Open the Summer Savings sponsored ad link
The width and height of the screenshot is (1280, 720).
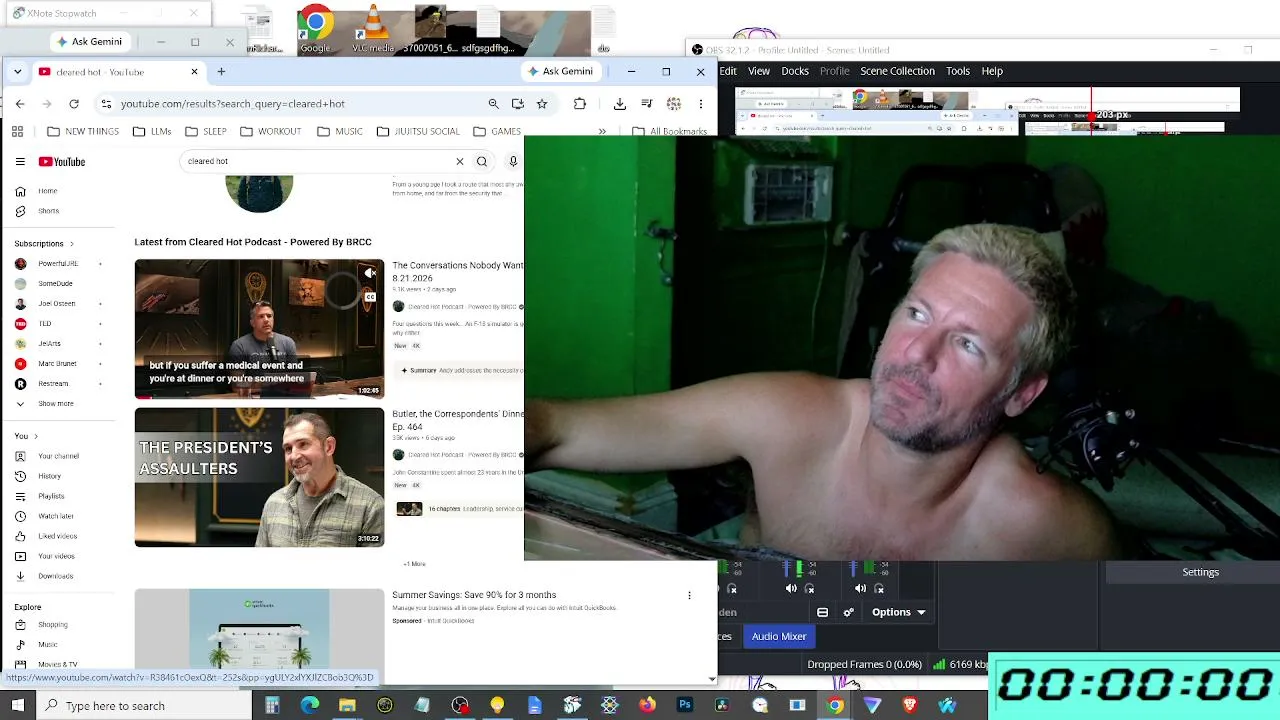474,595
